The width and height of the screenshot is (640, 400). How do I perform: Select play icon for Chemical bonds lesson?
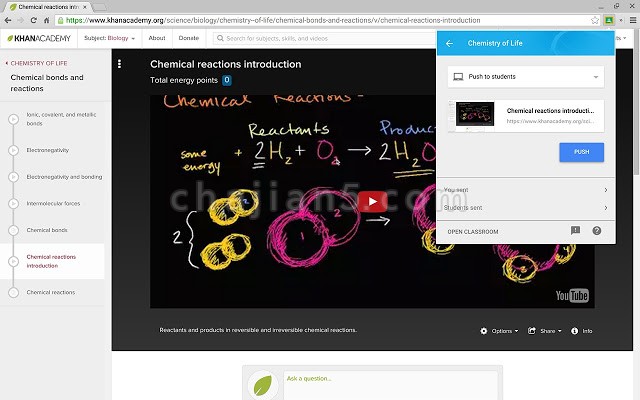13,230
